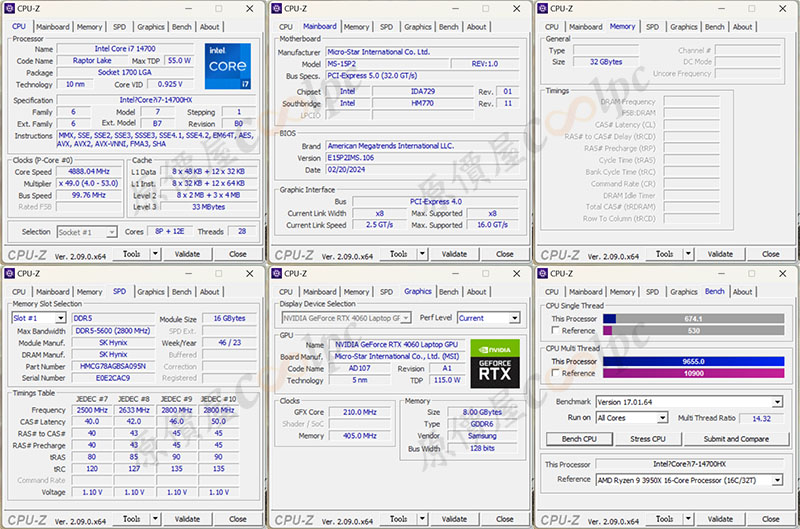Switch to the Mainboard tab in the CPU tab window
This screenshot has height=529, width=800.
(x=53, y=27)
